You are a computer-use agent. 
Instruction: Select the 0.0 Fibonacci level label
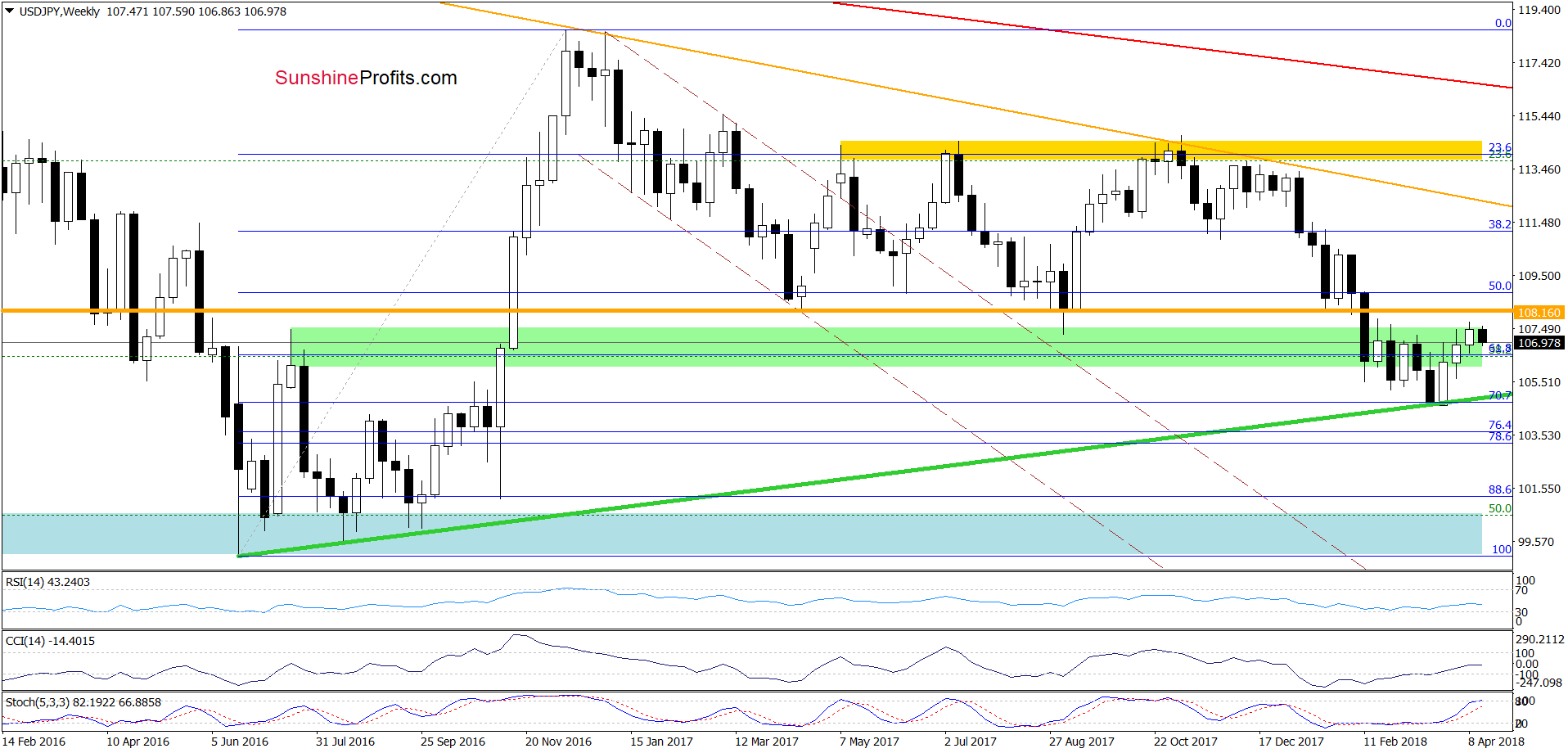pos(1503,23)
